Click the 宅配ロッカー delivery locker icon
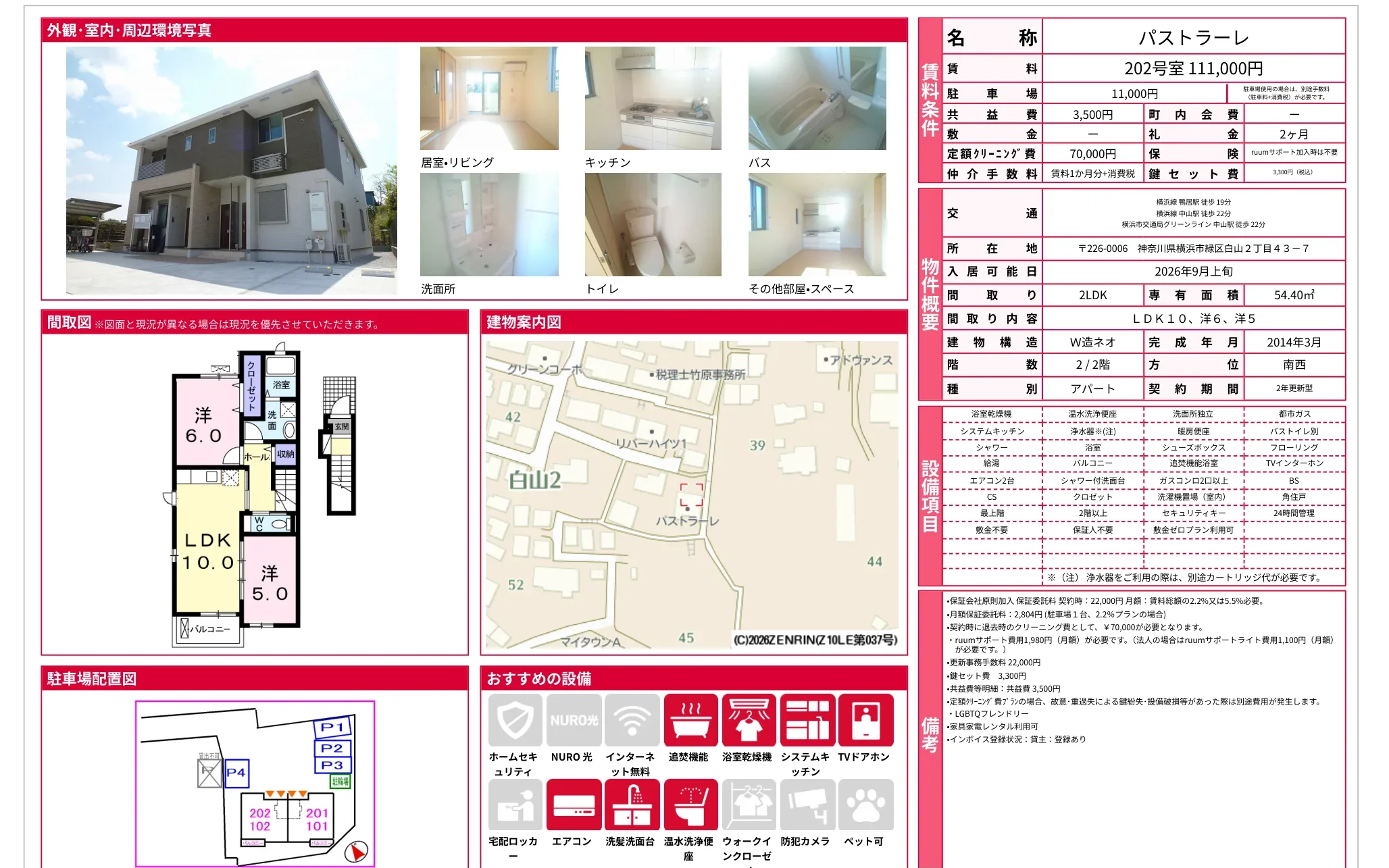Screen dimensions: 1389x868 click(x=515, y=805)
